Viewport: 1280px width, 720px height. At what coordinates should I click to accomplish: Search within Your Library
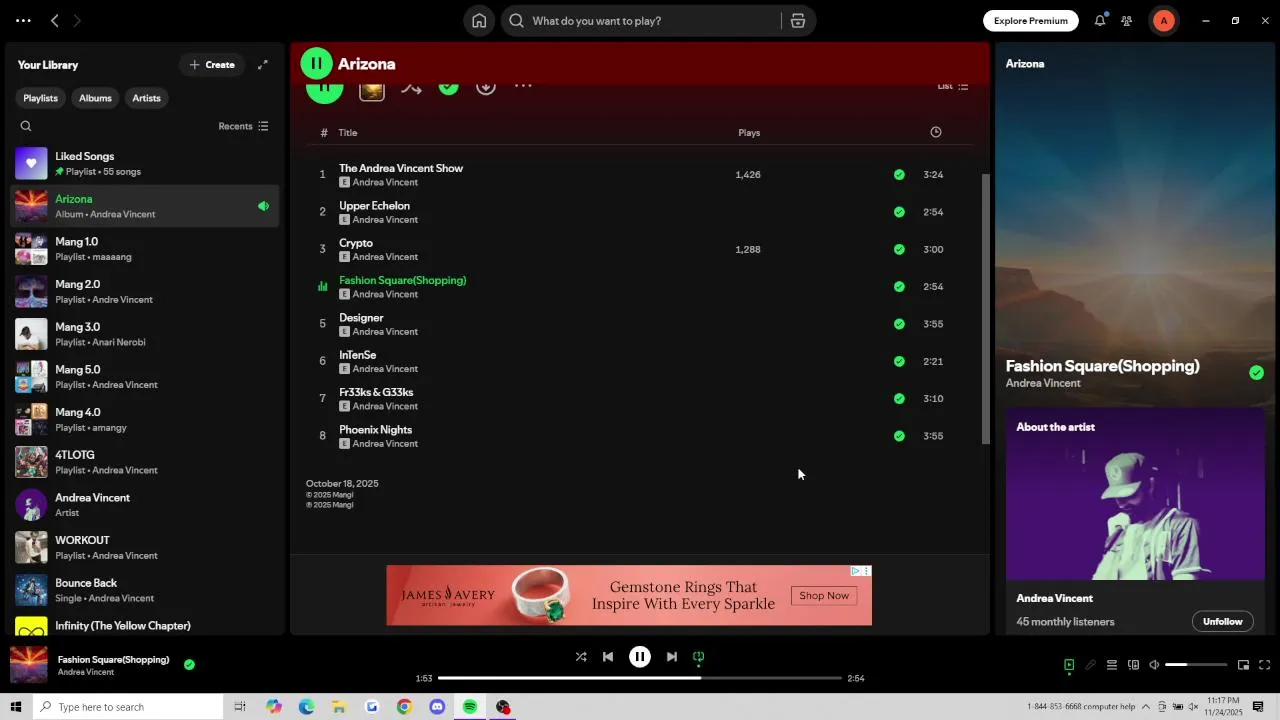pyautogui.click(x=26, y=126)
